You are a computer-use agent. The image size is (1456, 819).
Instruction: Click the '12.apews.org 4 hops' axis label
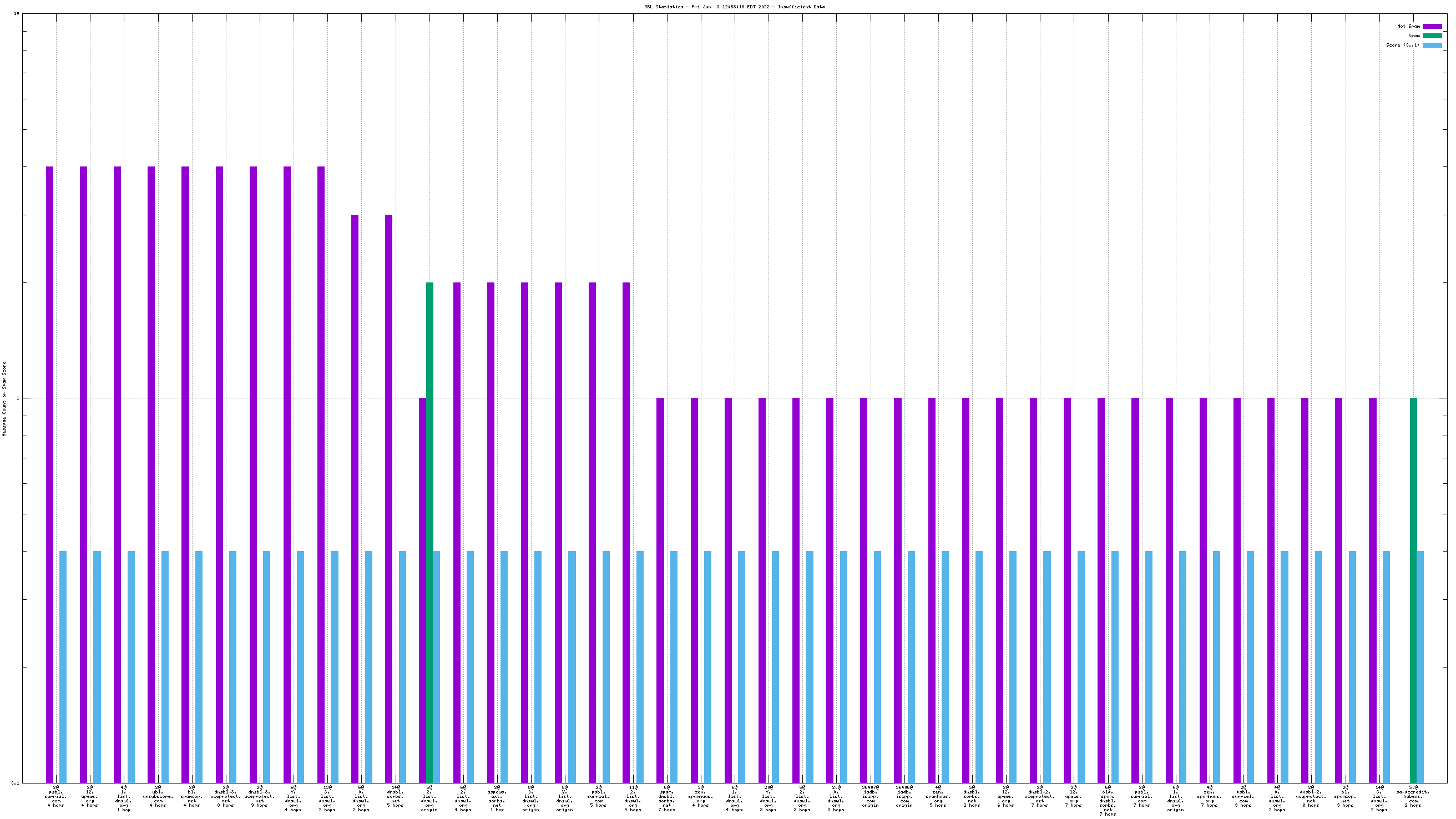coord(90,796)
